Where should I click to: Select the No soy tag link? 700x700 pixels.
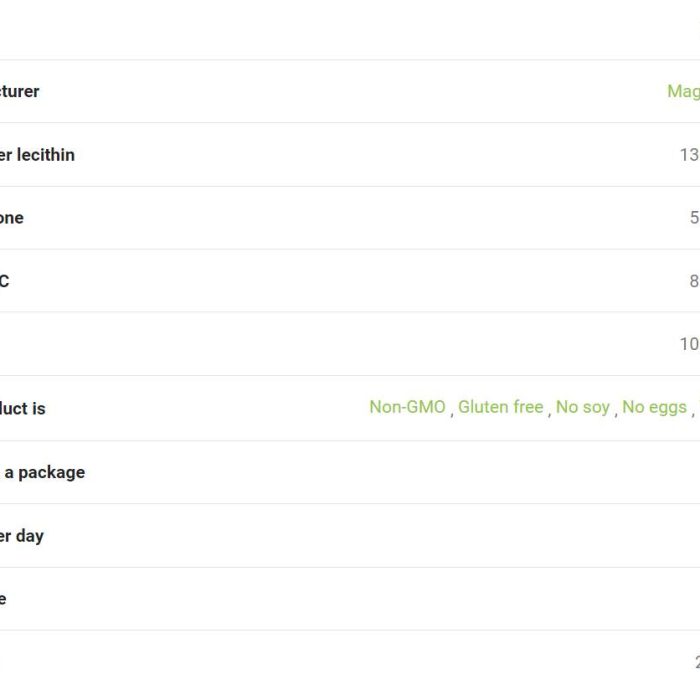pos(583,408)
